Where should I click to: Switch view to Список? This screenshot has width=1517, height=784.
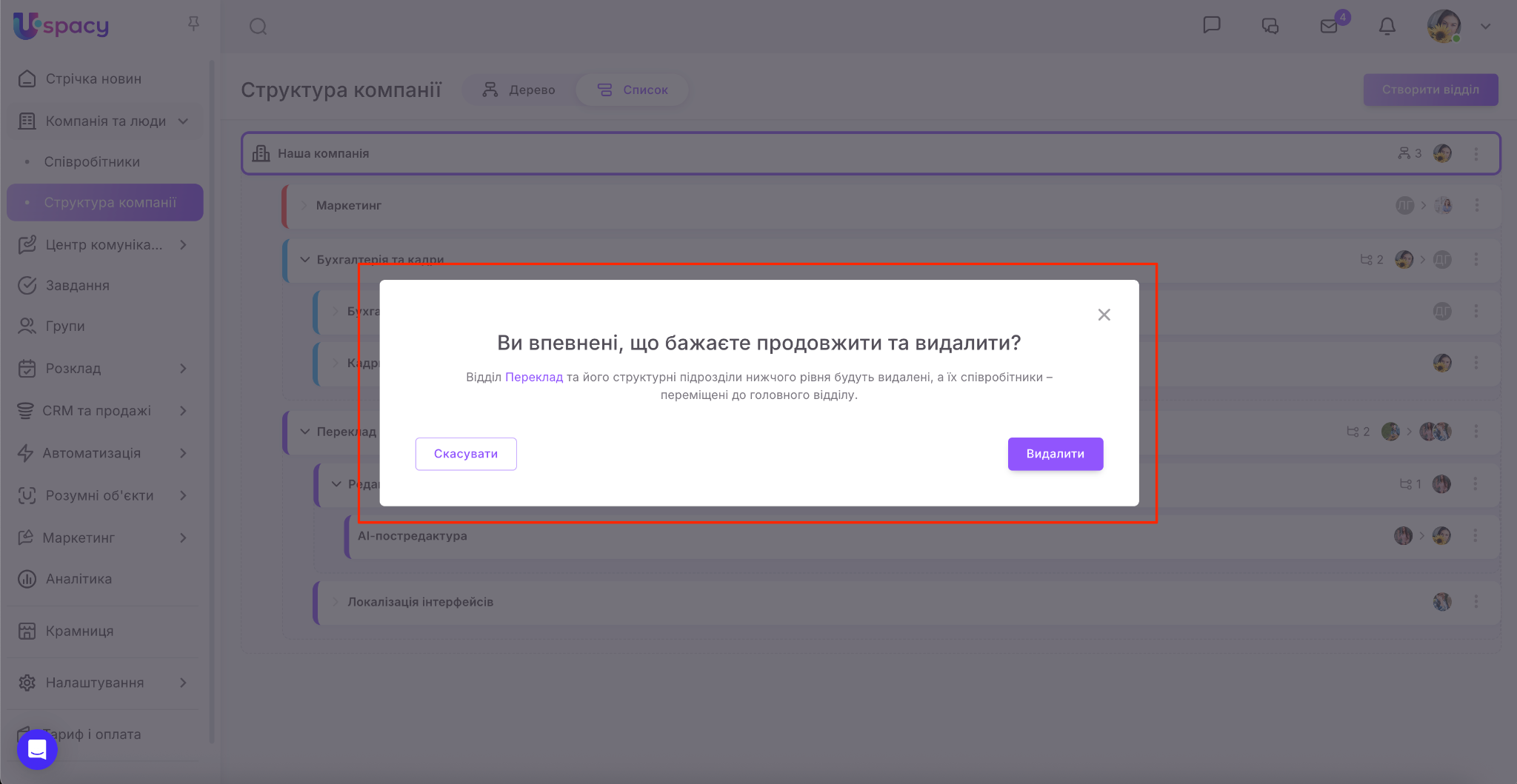[633, 90]
